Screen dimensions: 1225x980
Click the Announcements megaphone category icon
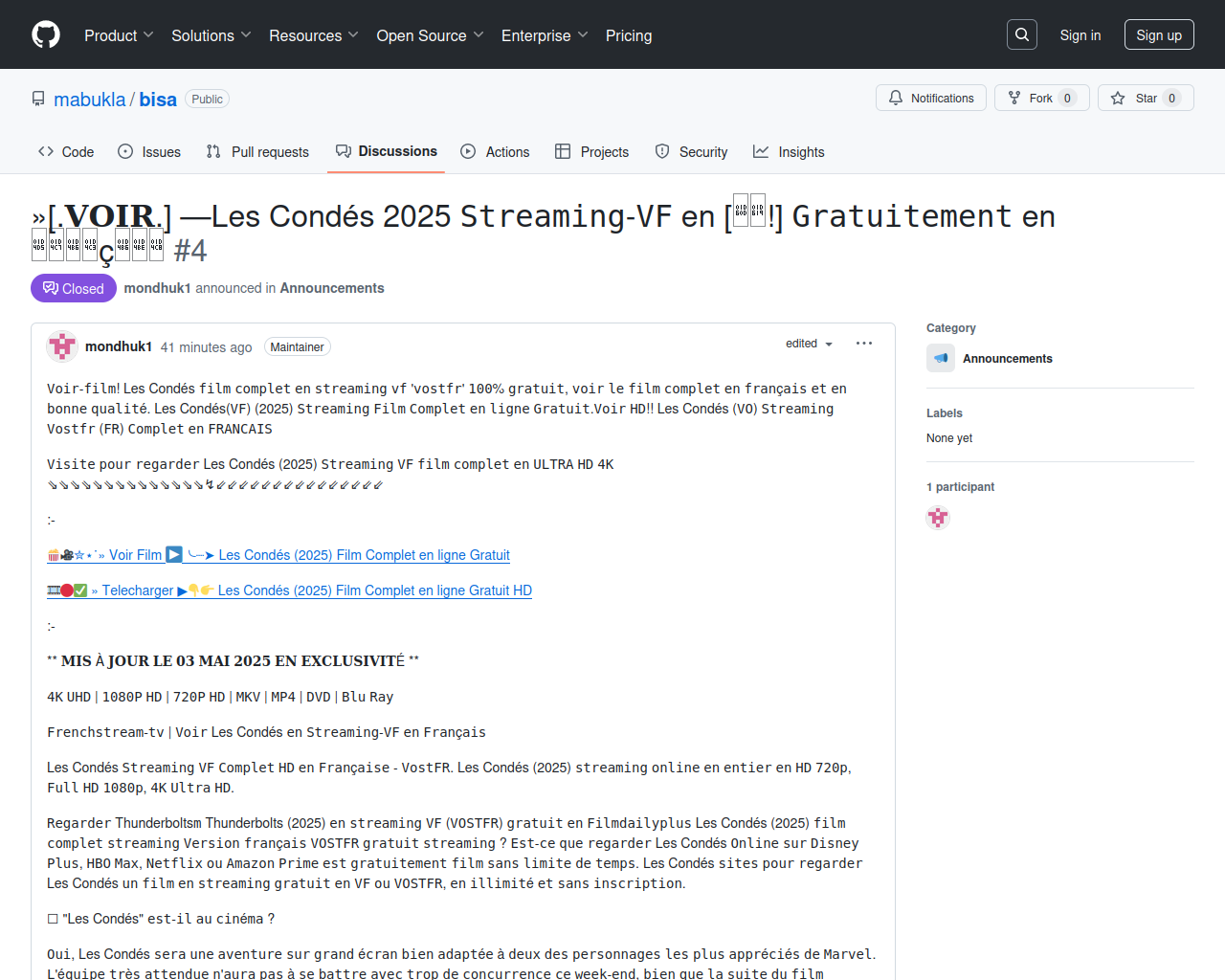tap(941, 358)
